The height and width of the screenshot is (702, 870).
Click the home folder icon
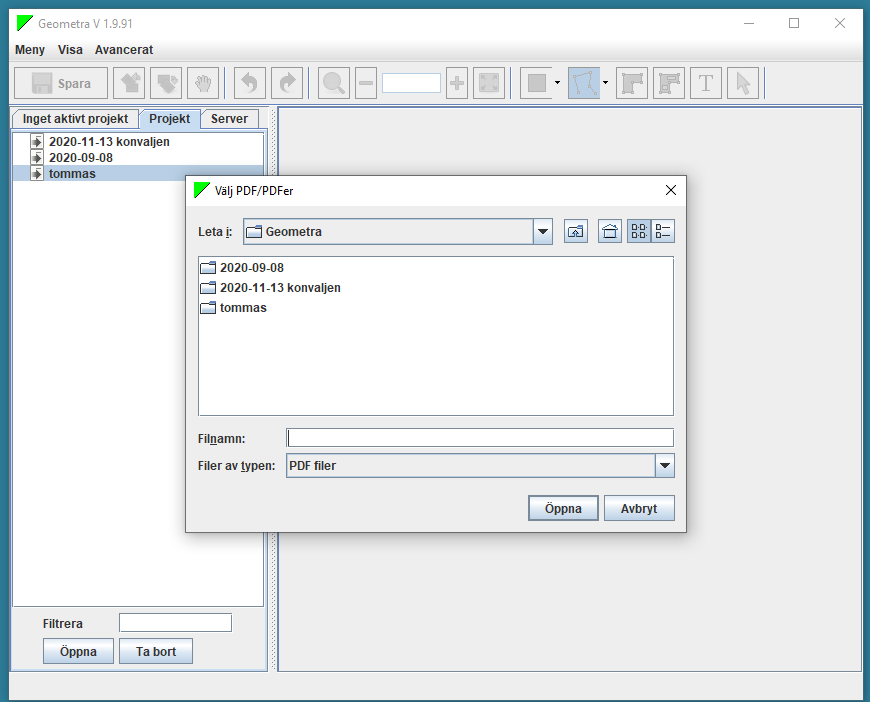pyautogui.click(x=610, y=231)
